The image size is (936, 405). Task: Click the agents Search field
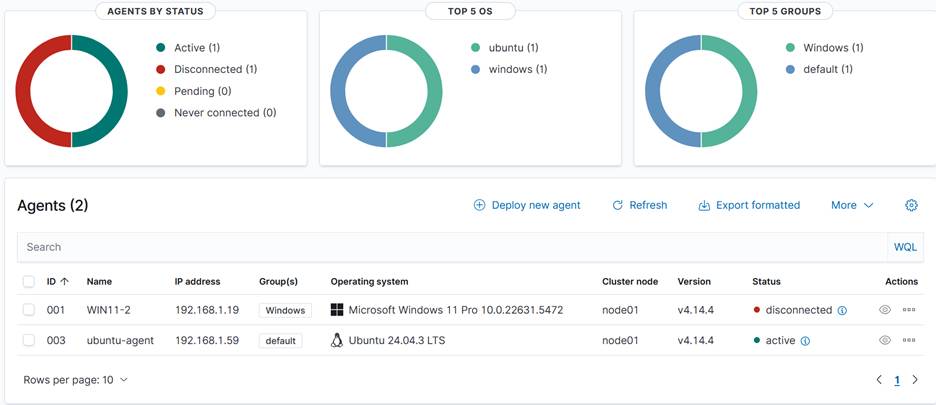(450, 247)
